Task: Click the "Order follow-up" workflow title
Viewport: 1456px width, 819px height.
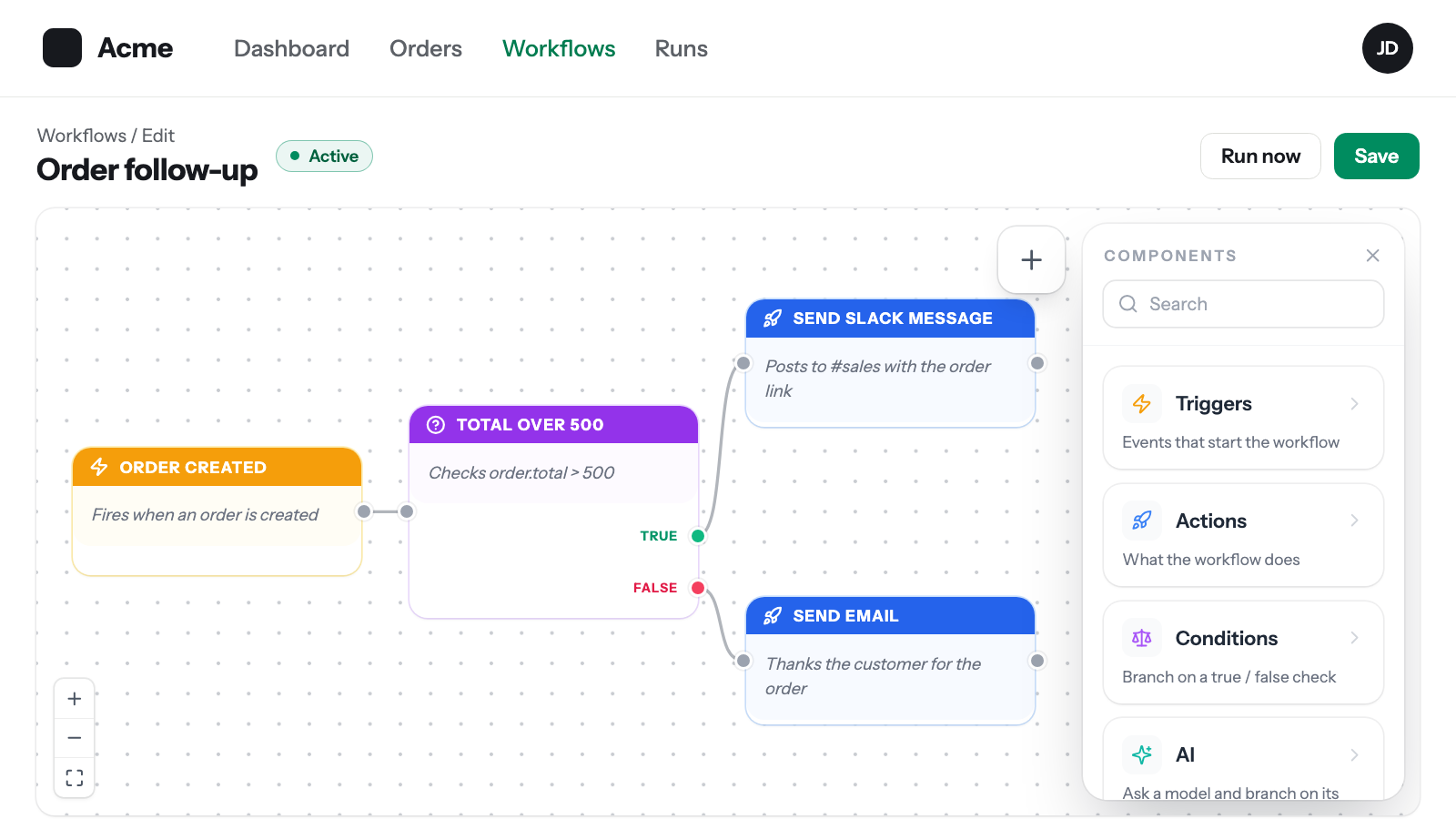Action: 147,170
